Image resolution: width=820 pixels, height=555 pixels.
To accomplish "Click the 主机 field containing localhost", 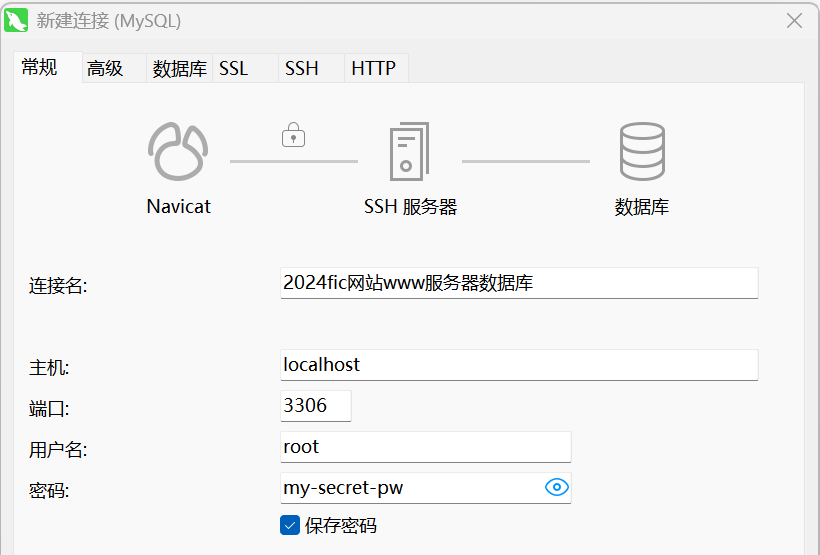I will click(x=519, y=365).
